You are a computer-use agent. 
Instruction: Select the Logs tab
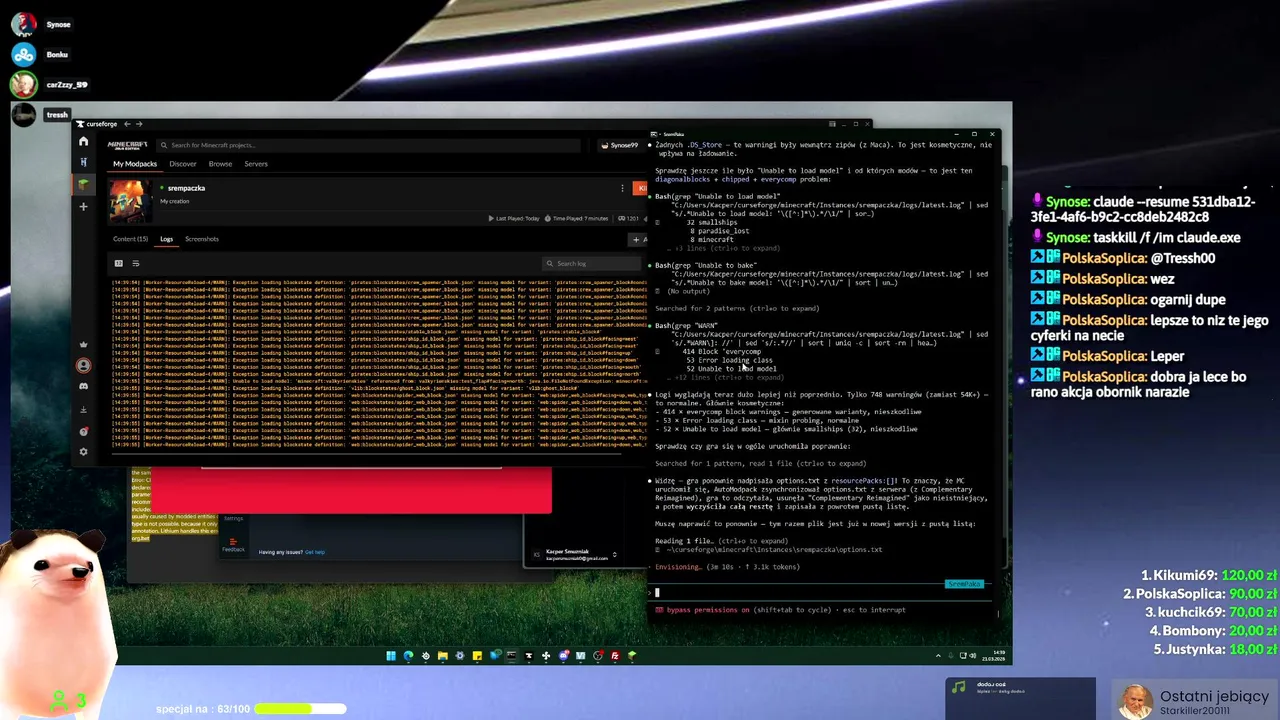pyautogui.click(x=166, y=239)
